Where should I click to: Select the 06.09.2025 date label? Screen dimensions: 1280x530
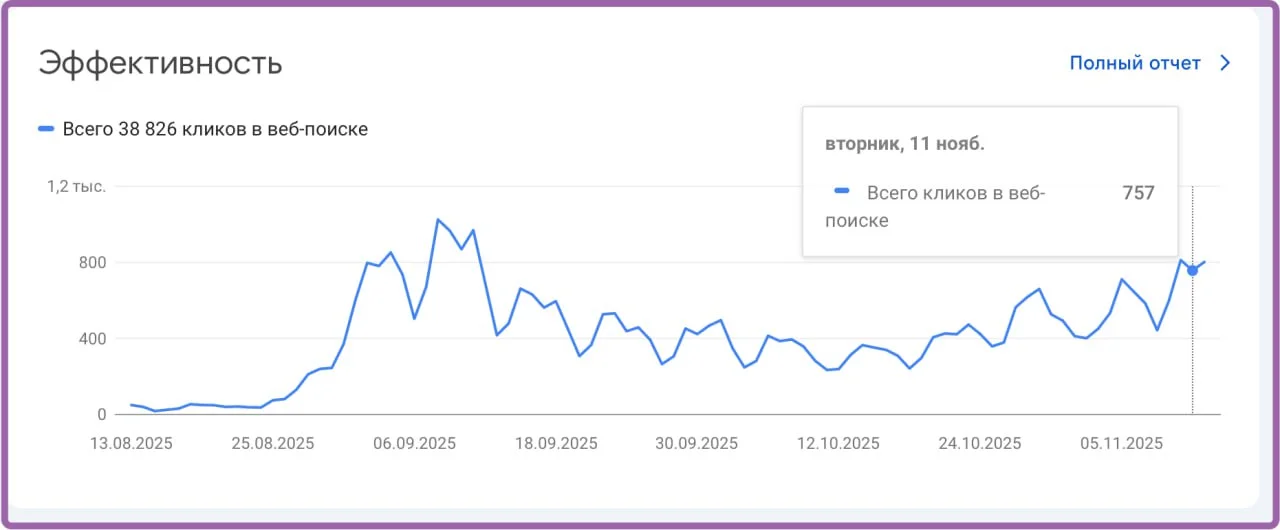(415, 443)
